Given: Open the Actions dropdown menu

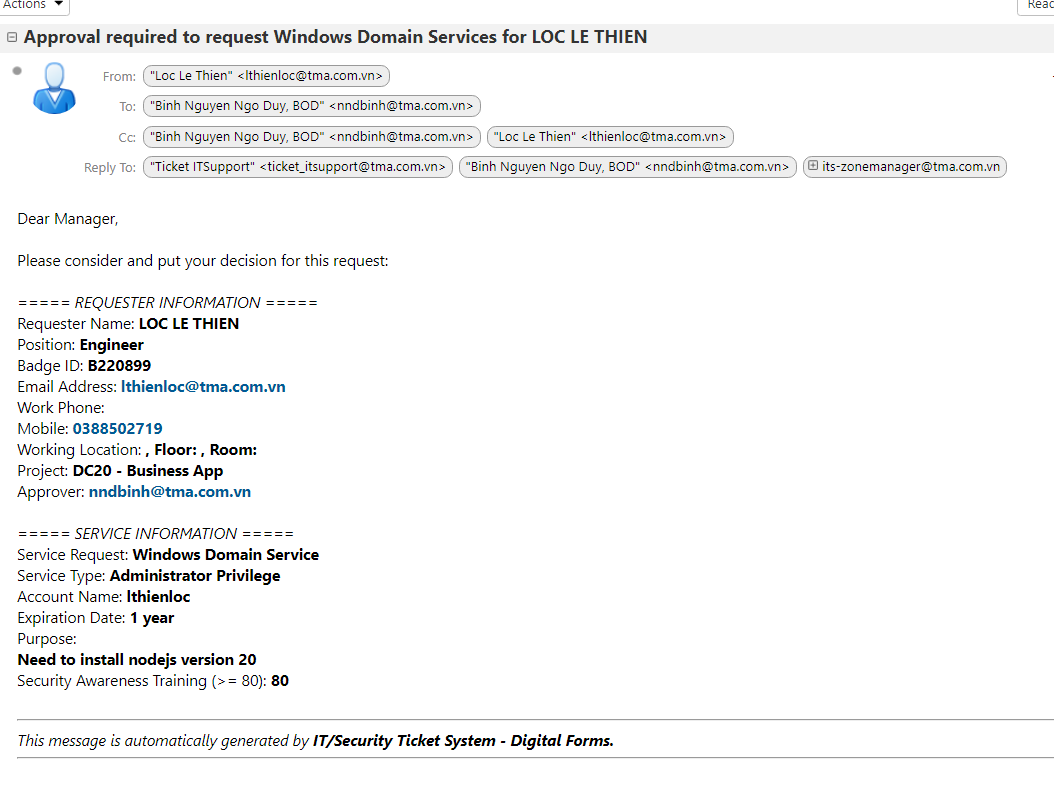Looking at the screenshot, I should (x=33, y=6).
